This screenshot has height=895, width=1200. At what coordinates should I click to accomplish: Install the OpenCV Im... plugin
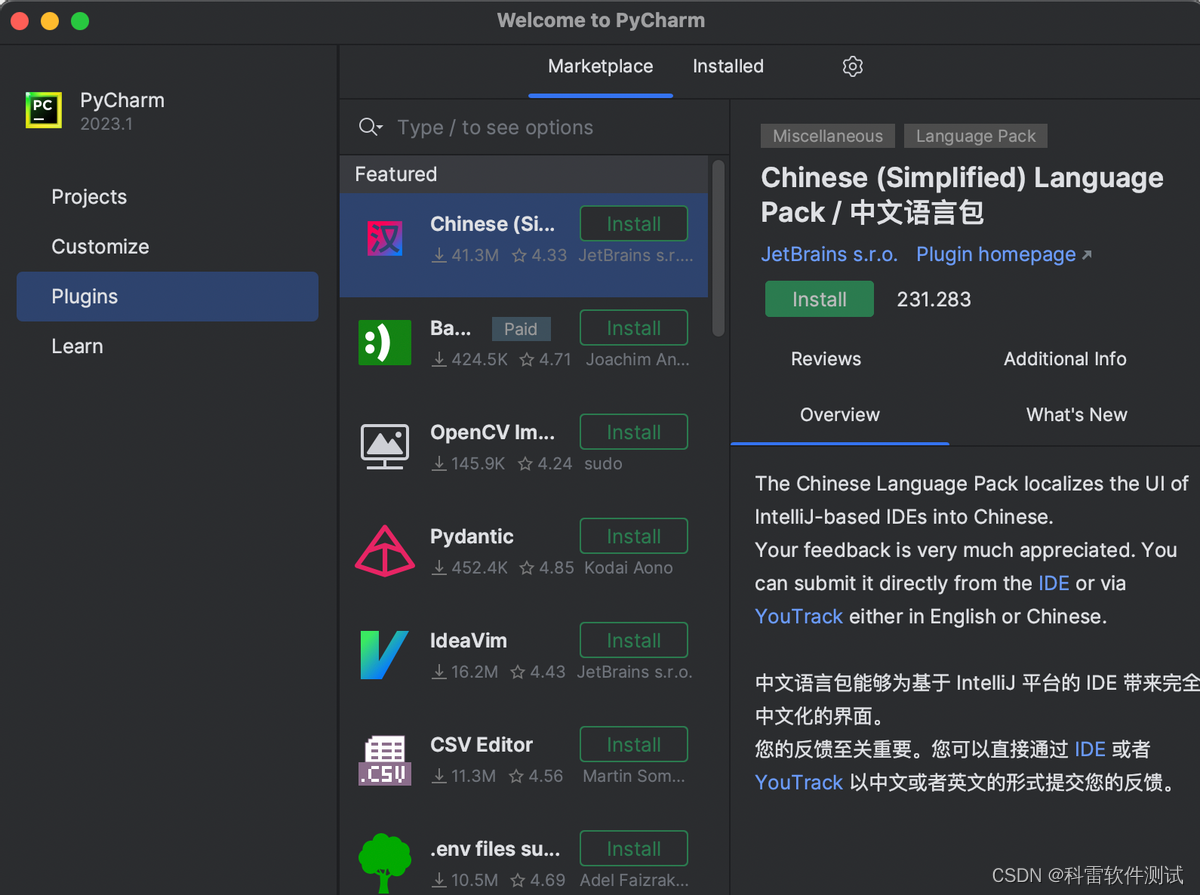click(634, 432)
